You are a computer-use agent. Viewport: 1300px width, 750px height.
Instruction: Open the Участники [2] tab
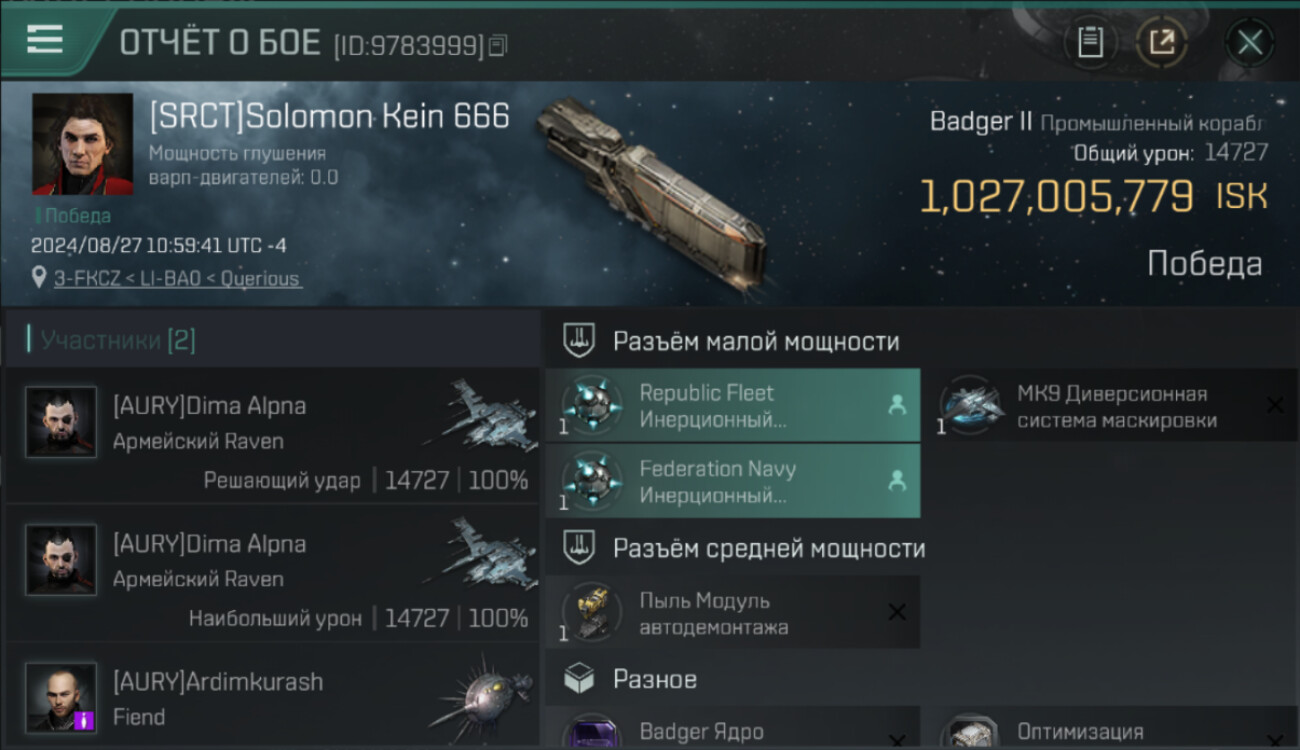point(118,340)
